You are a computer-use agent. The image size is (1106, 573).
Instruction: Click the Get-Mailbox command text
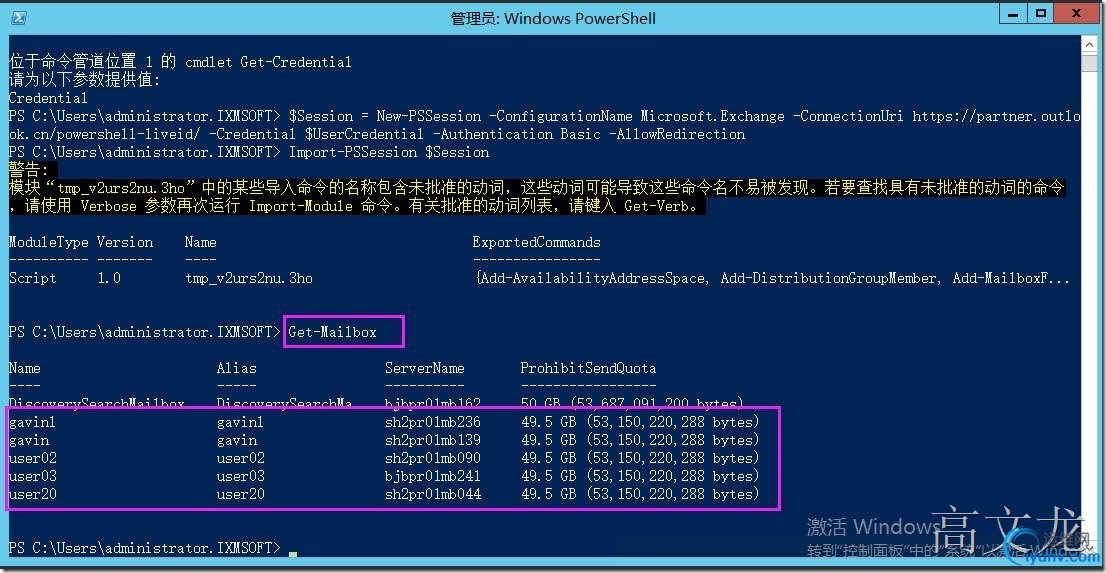pyautogui.click(x=332, y=332)
